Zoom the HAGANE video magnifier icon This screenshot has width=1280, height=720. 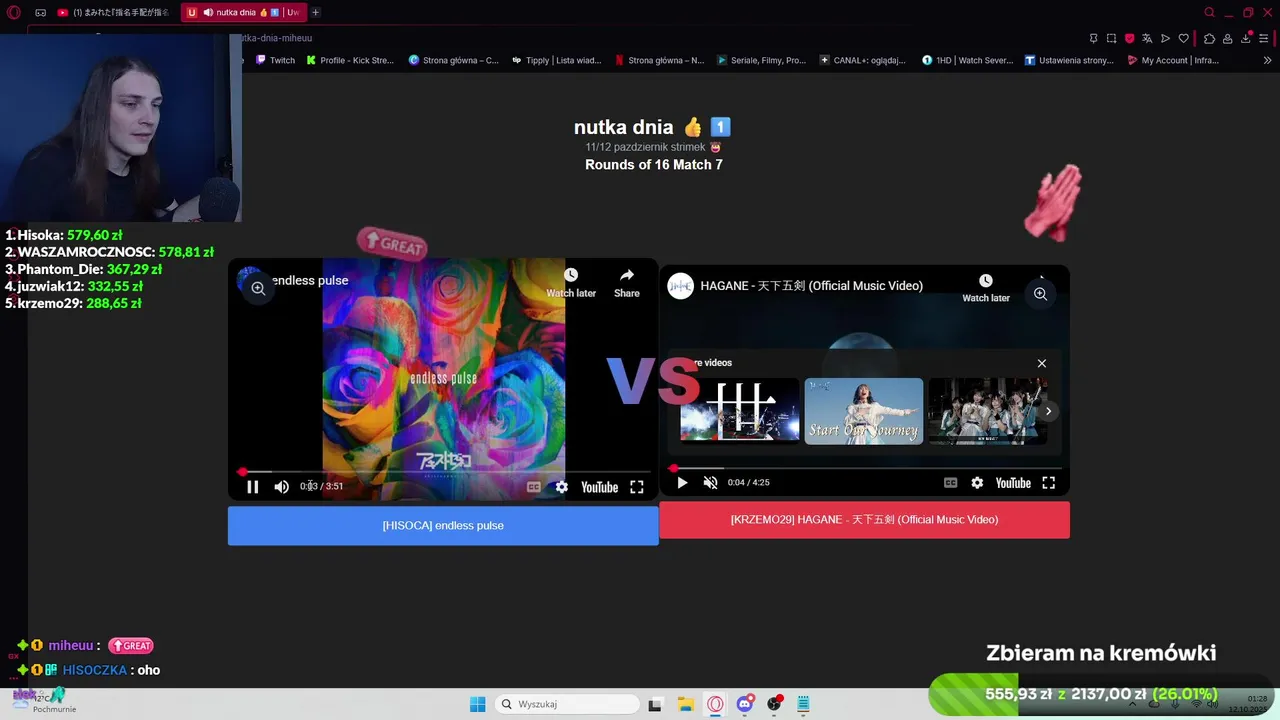click(1040, 294)
